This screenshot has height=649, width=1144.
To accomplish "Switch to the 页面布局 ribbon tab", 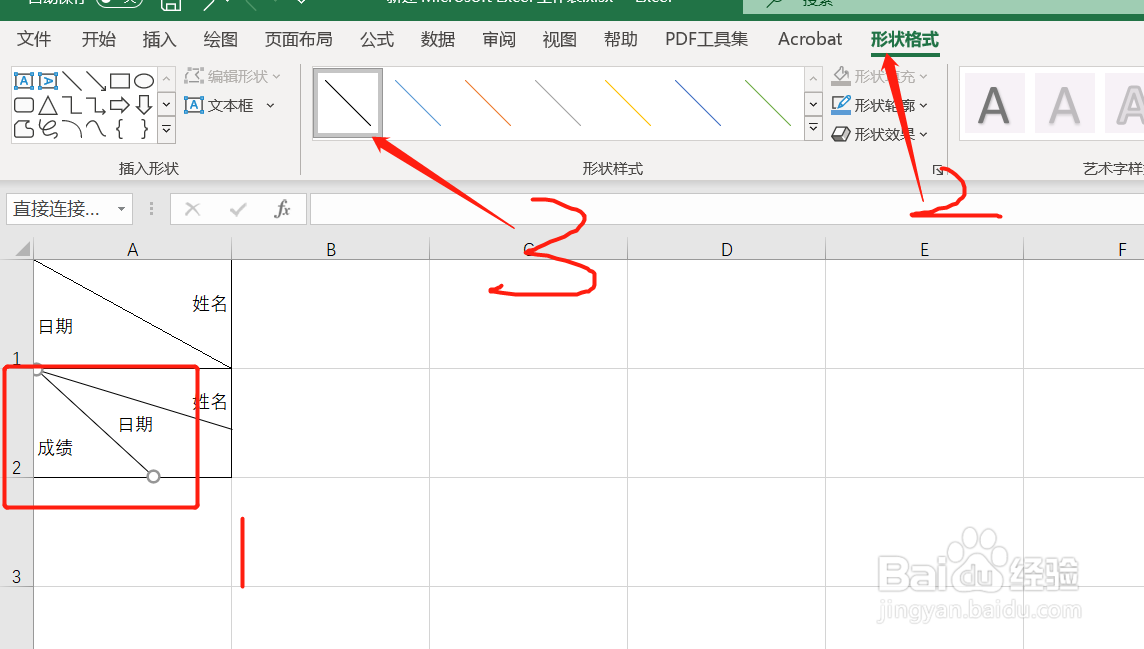I will coord(298,39).
